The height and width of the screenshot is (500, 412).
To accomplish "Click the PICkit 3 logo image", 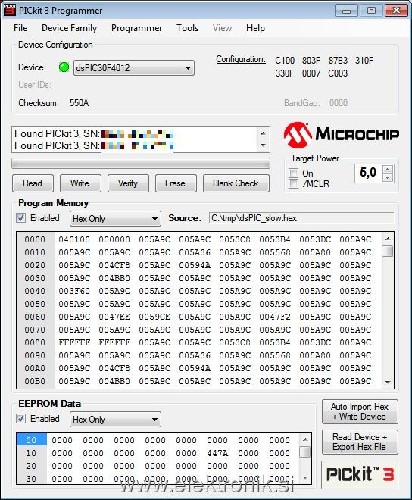I will (x=360, y=474).
